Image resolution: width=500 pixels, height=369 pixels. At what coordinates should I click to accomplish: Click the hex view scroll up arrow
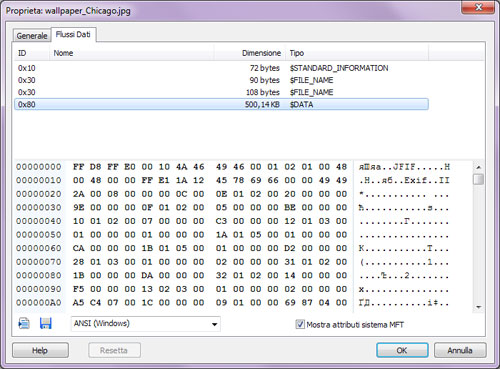click(479, 167)
